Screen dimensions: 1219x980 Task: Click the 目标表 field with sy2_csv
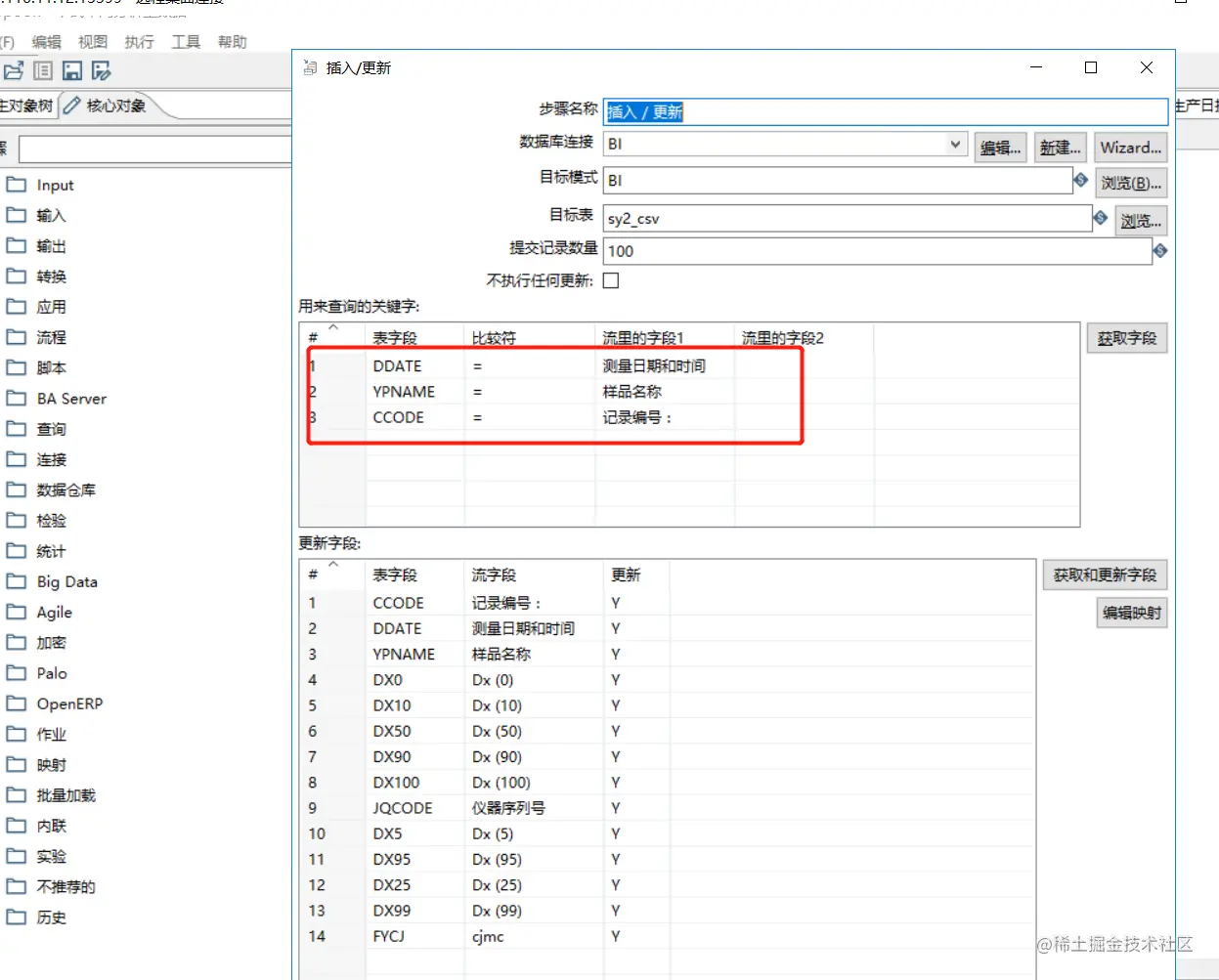coord(848,219)
